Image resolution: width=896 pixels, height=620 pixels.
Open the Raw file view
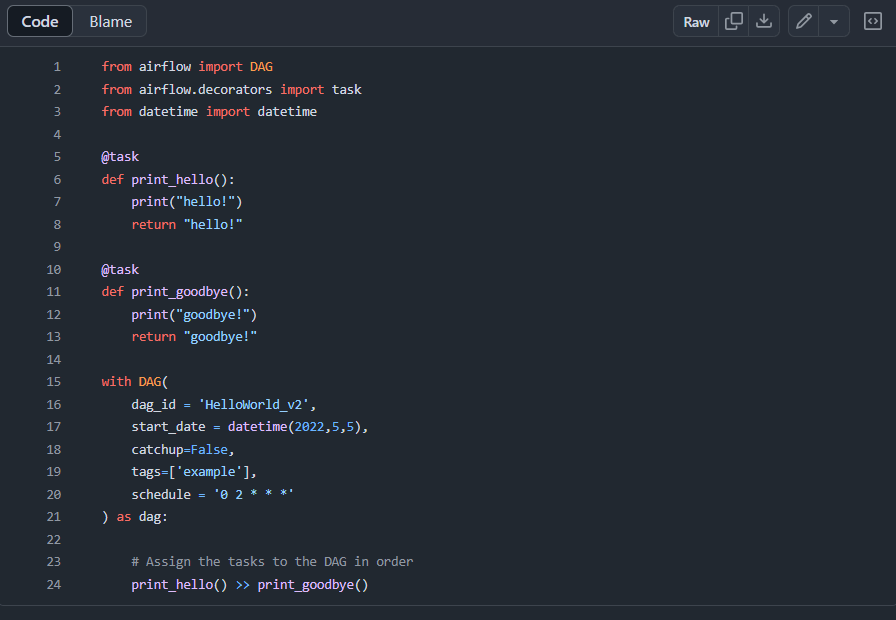pos(696,21)
